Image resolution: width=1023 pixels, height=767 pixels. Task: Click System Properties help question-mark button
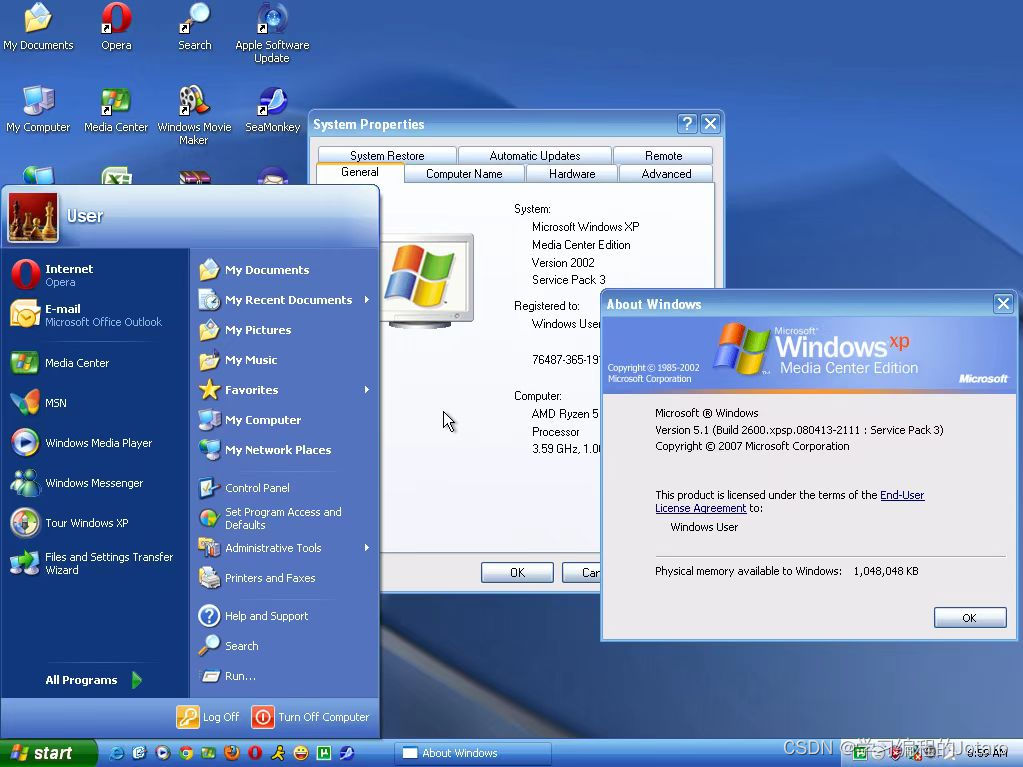tap(687, 124)
